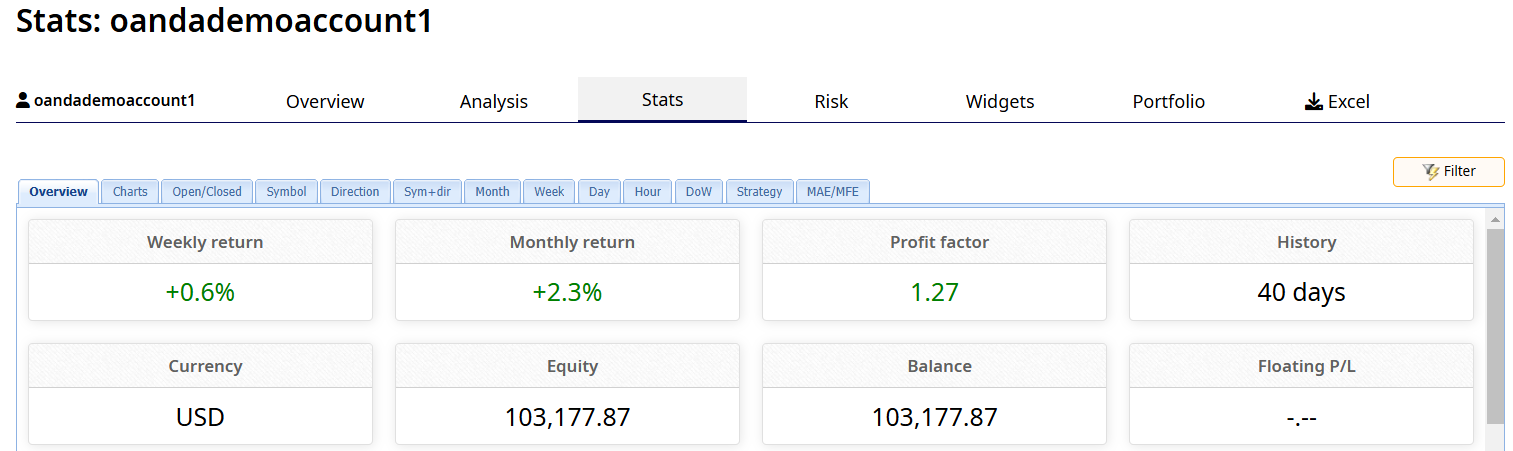Switch to the Overview main tab
The image size is (1513, 451).
pyautogui.click(x=325, y=101)
